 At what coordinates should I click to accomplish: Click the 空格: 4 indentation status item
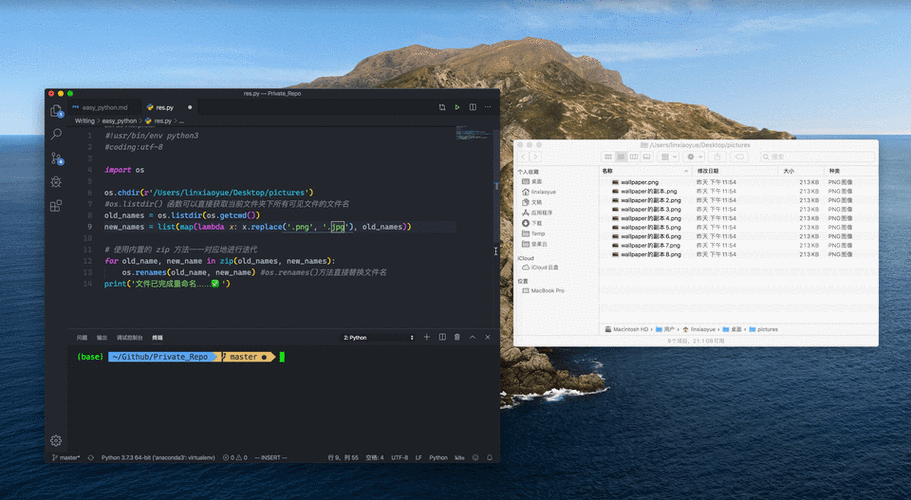(375, 458)
